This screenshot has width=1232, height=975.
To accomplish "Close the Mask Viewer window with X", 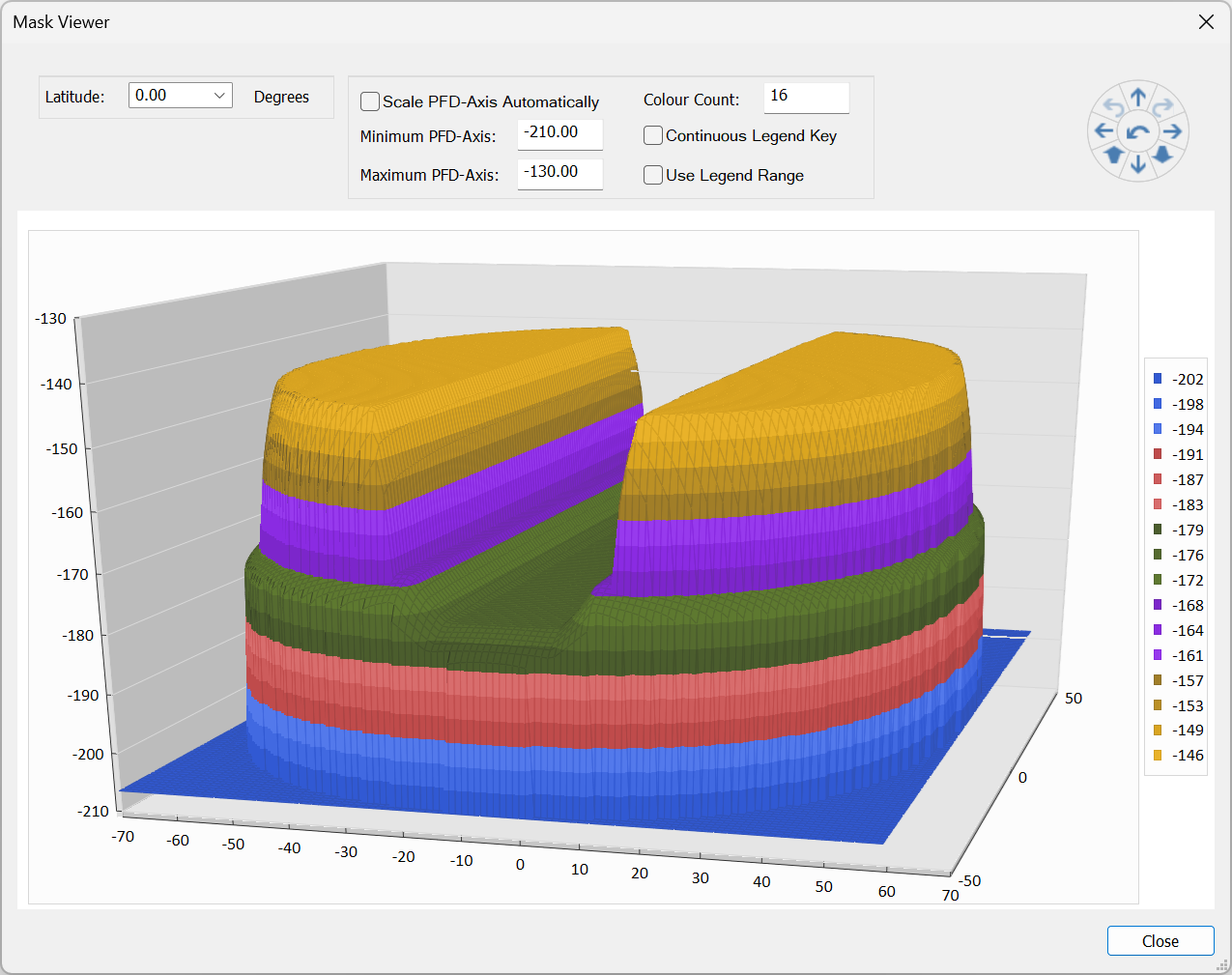I will click(x=1206, y=22).
